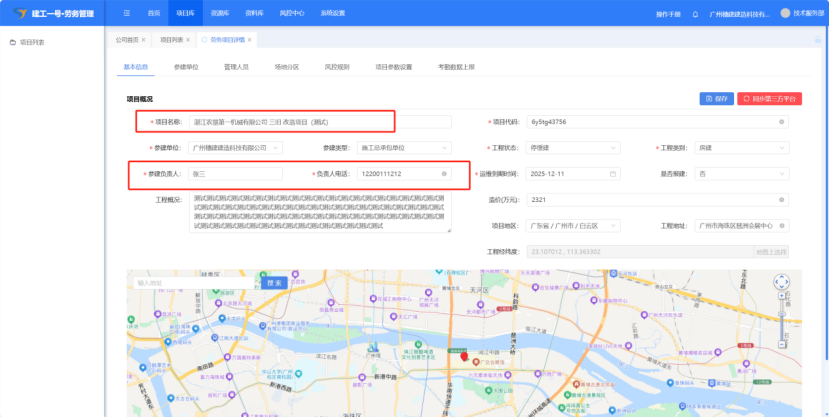
Task: Click the red location marker on the map
Action: [463, 355]
